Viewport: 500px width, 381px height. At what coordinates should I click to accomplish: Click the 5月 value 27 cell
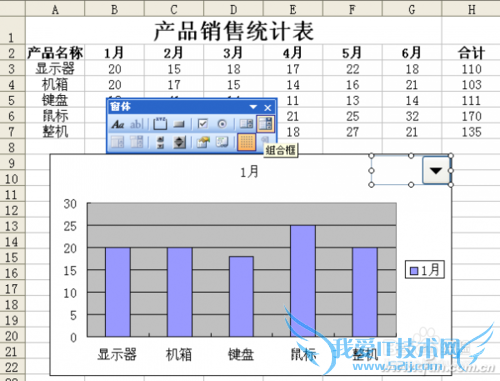352,132
